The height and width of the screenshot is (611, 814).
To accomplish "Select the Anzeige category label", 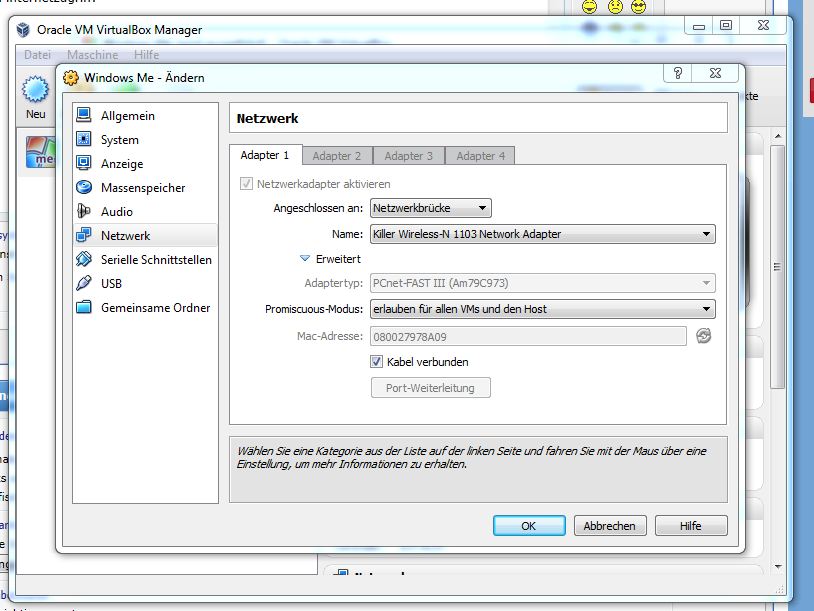I will (122, 164).
